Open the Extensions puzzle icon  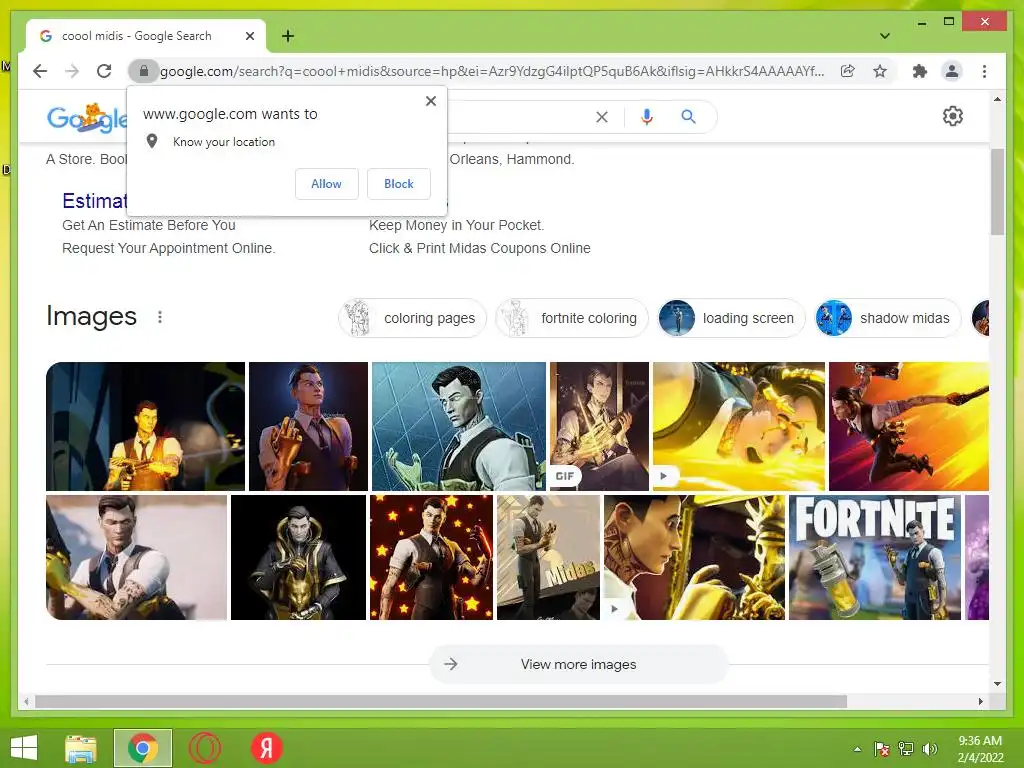pyautogui.click(x=920, y=71)
